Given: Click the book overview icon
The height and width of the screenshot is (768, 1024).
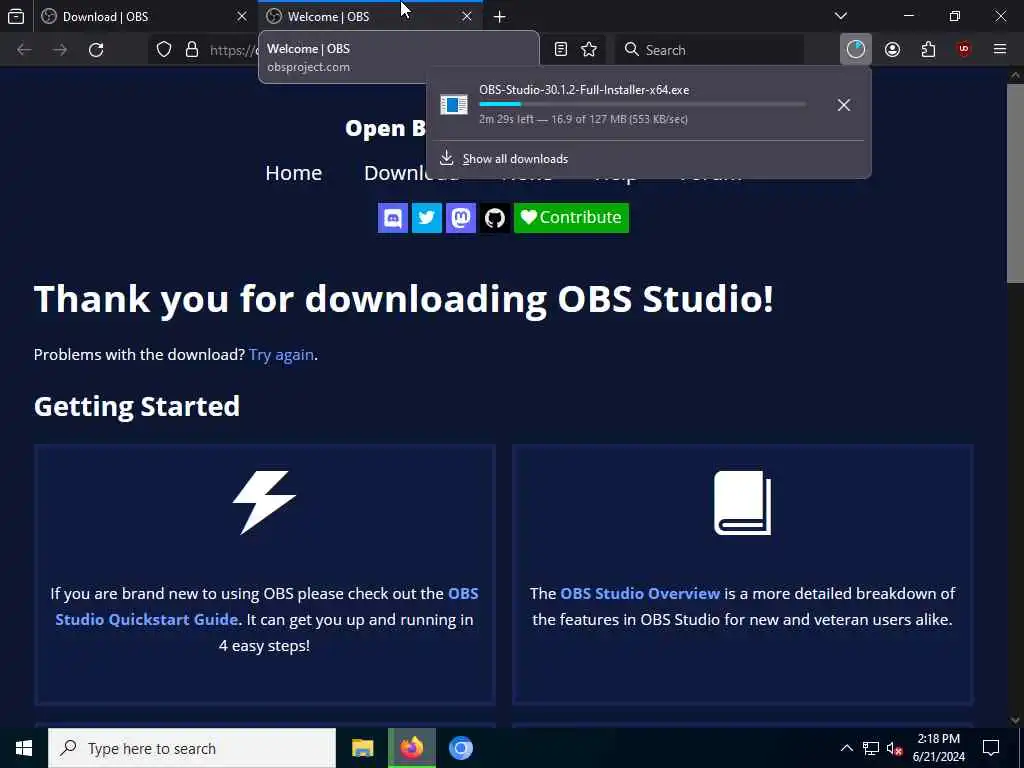Looking at the screenshot, I should tap(743, 503).
